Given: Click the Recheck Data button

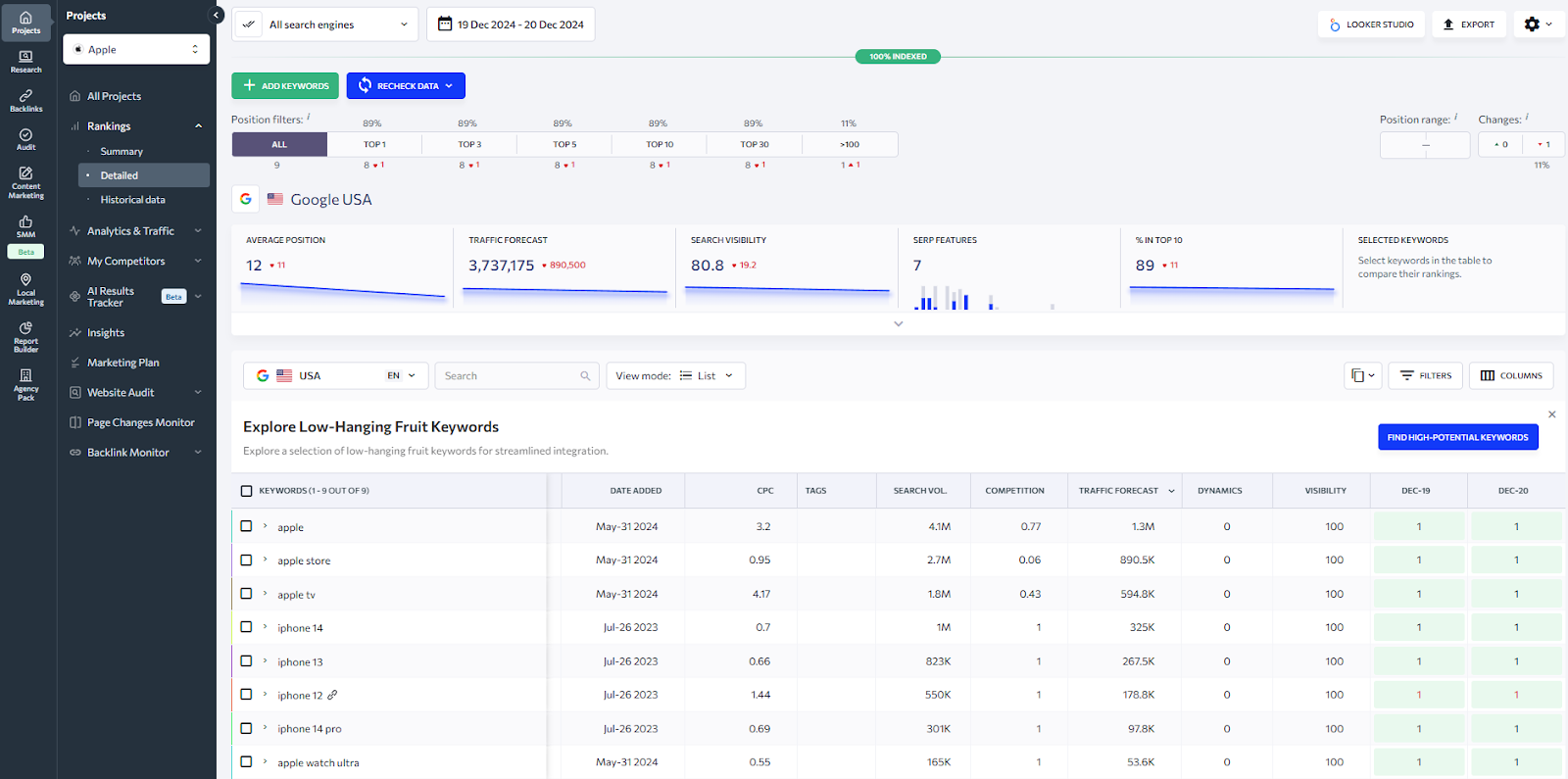Looking at the screenshot, I should coord(406,86).
